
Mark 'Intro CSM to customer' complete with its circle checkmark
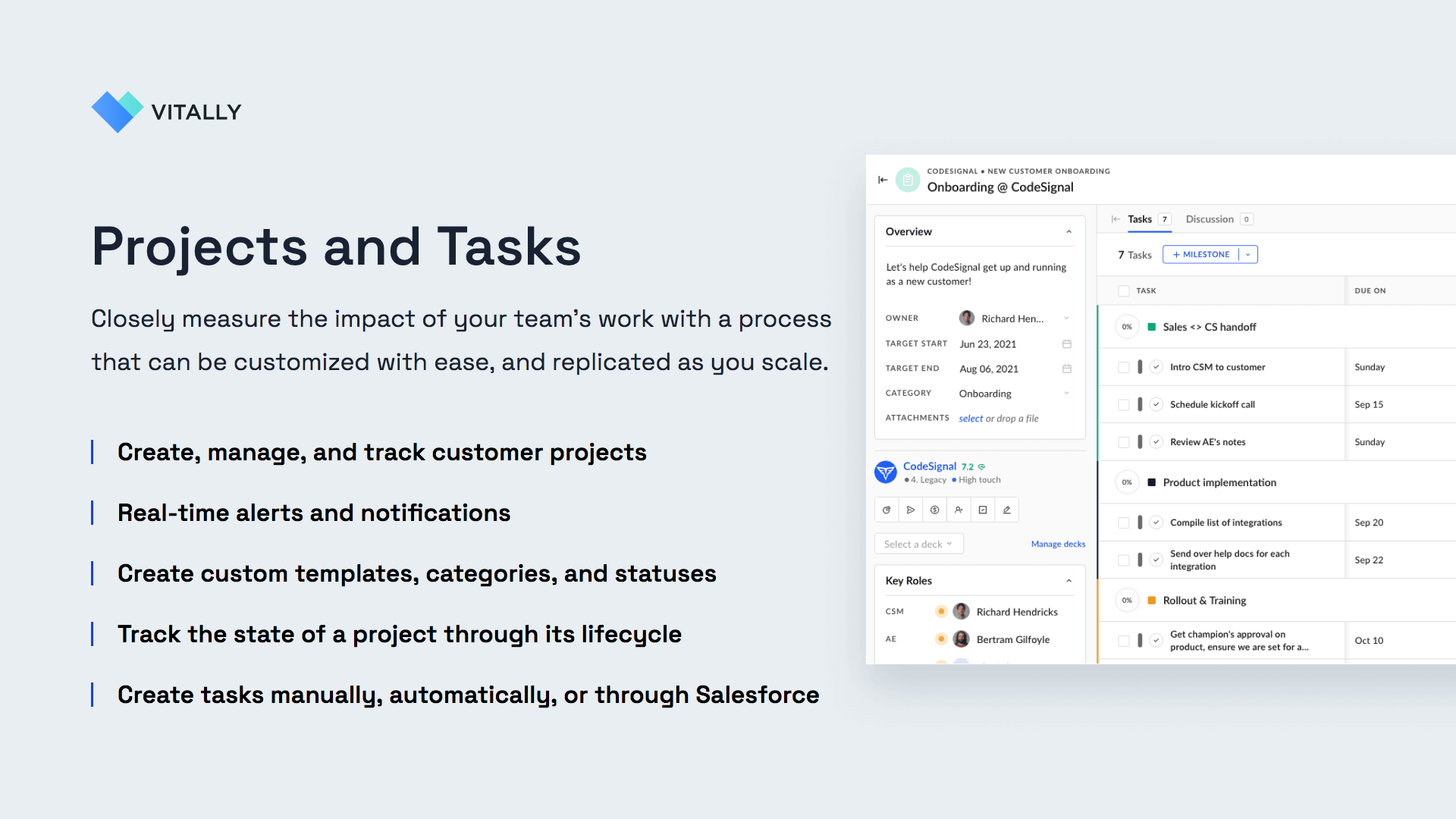click(x=1156, y=367)
